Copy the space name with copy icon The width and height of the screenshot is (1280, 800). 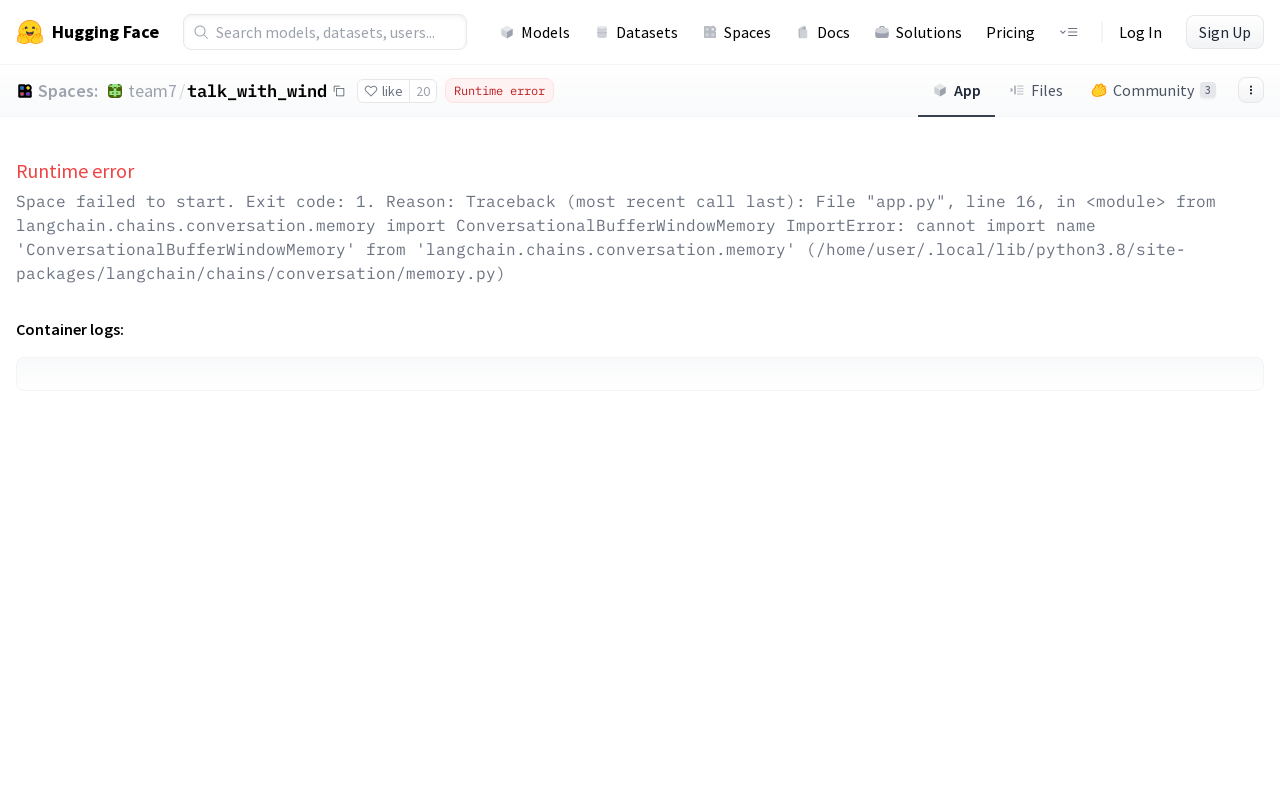pos(339,91)
